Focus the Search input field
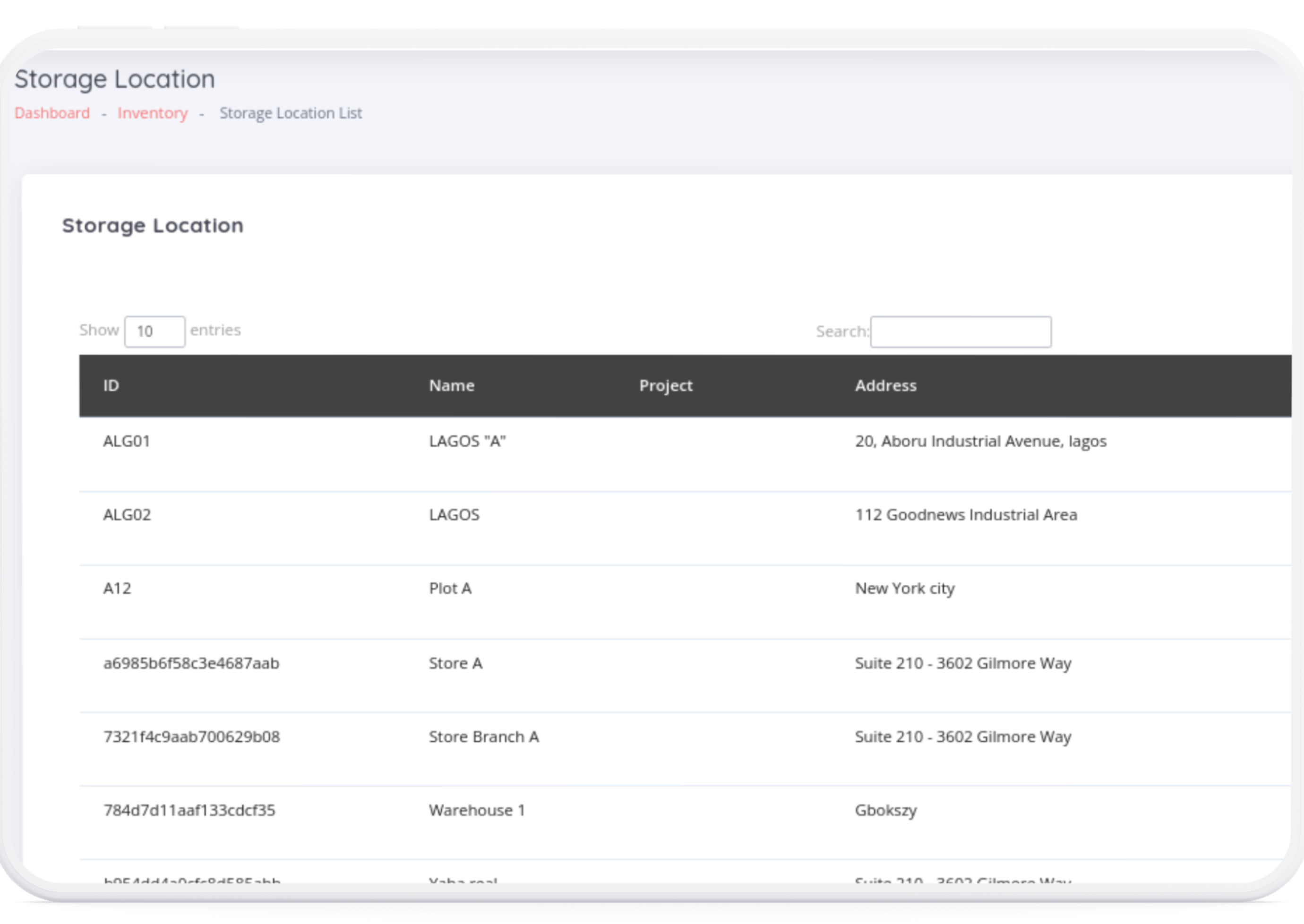Viewport: 1304px width, 924px height. [961, 332]
